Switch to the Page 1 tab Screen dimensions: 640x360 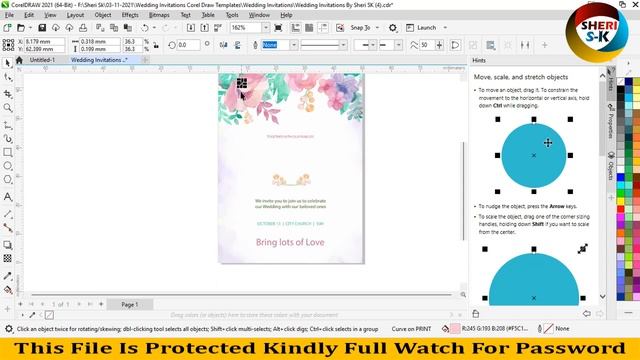click(129, 304)
